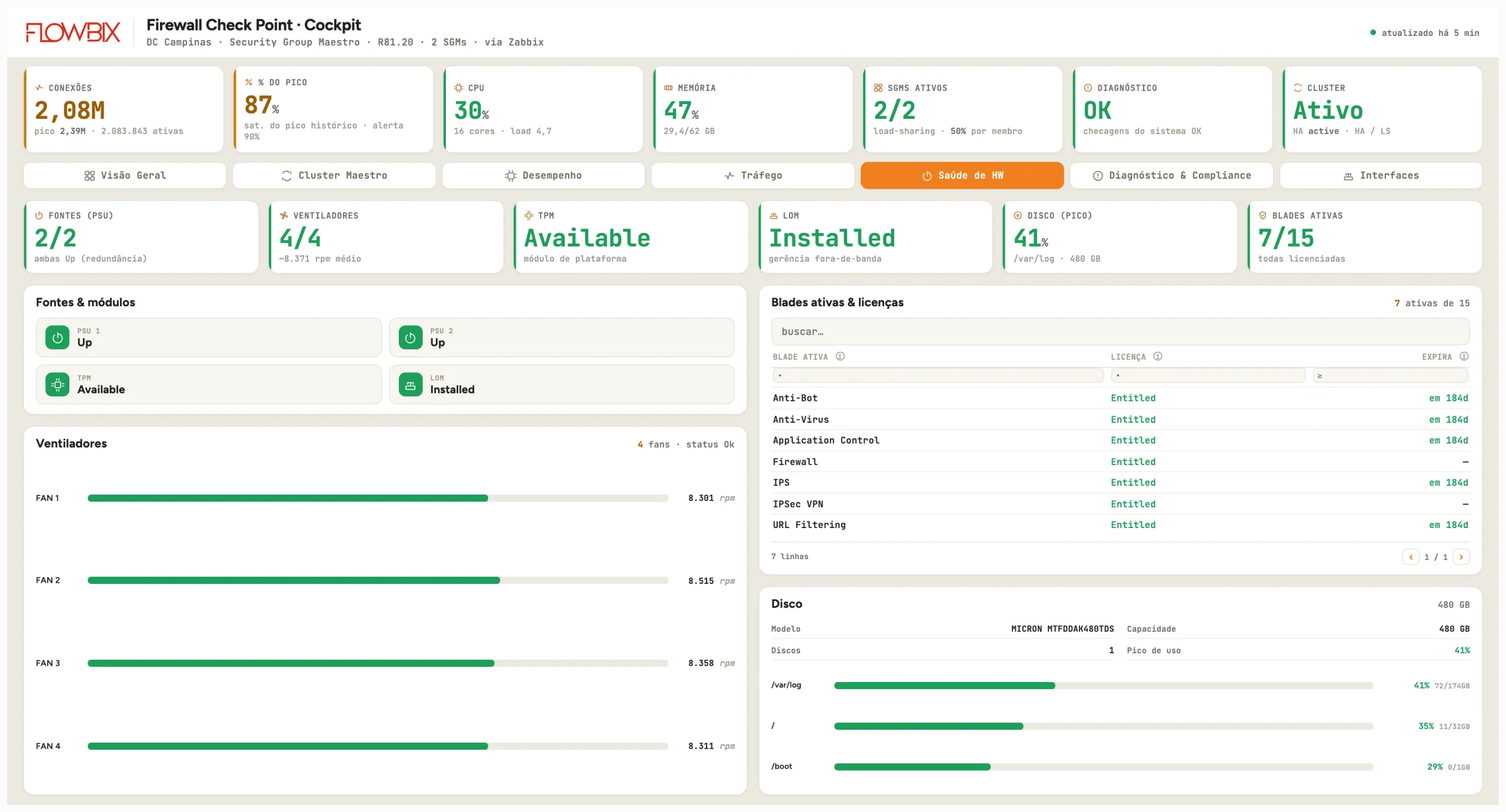
Task: Click the cluster sync icon in CLUSTER card
Action: pyautogui.click(x=1298, y=88)
